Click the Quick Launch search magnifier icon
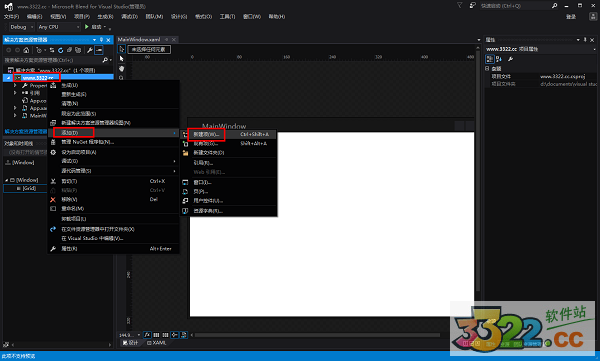The width and height of the screenshot is (600, 361). (x=554, y=5)
